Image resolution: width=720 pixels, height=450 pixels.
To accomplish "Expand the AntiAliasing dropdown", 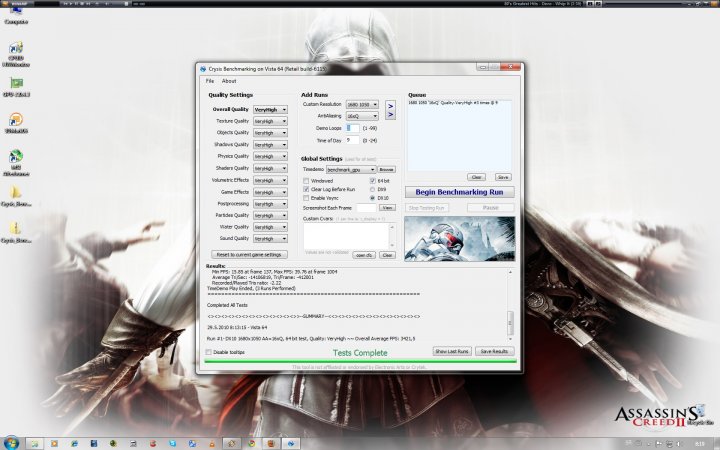I will click(362, 116).
